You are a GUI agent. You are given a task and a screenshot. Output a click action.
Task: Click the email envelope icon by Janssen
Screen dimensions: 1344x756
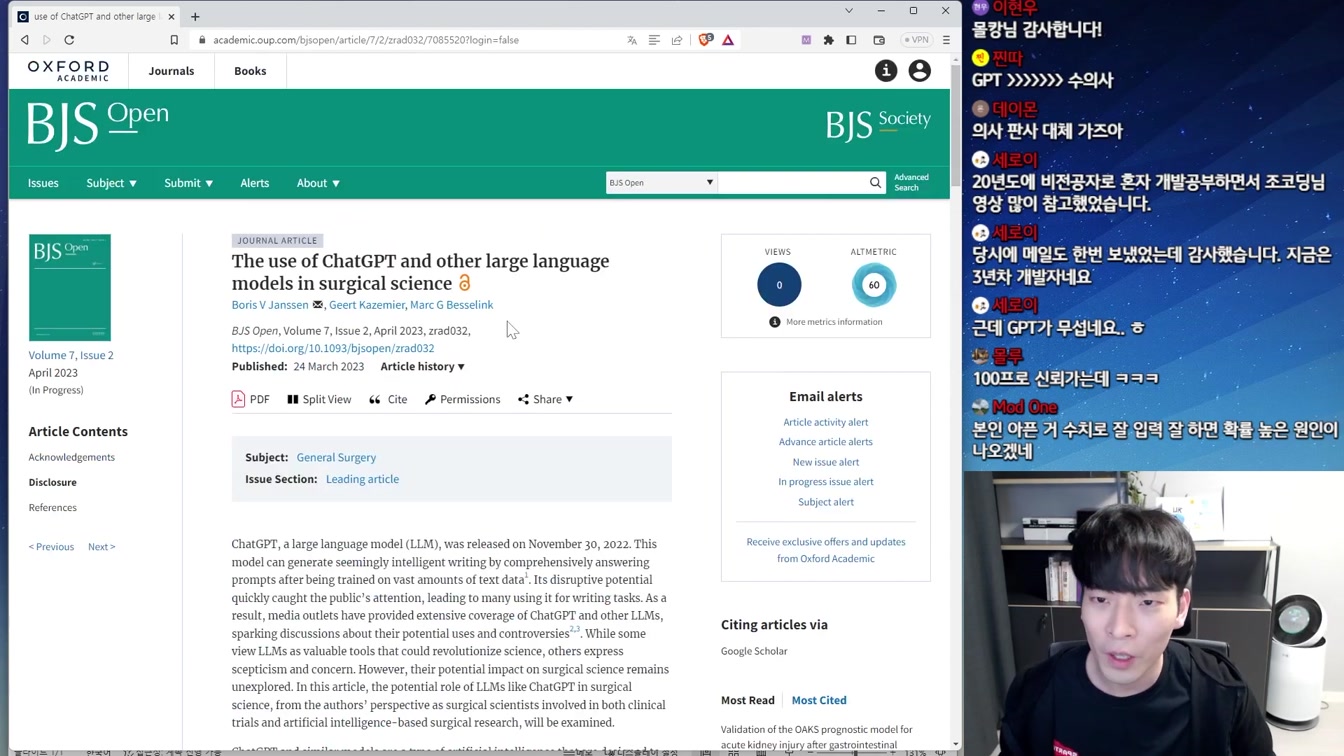(x=318, y=305)
